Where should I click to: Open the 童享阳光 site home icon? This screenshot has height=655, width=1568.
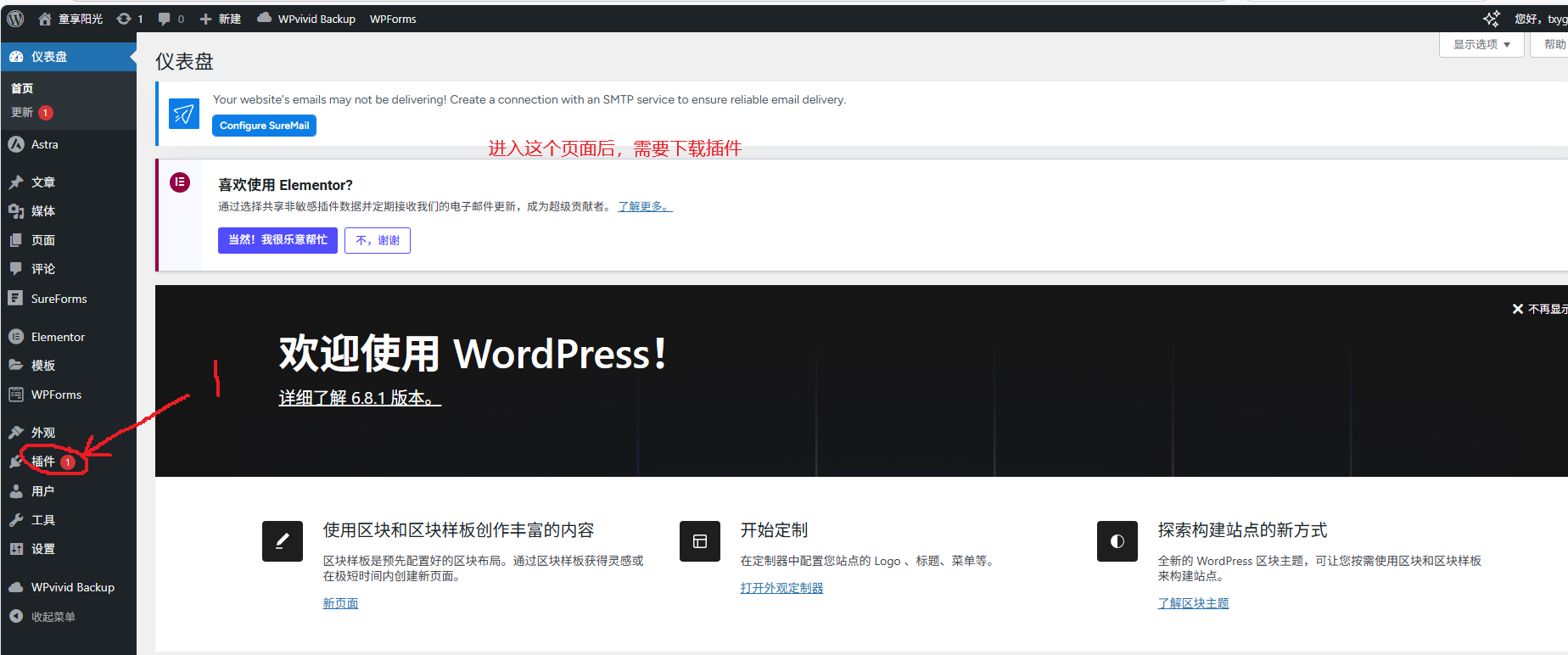pos(45,19)
